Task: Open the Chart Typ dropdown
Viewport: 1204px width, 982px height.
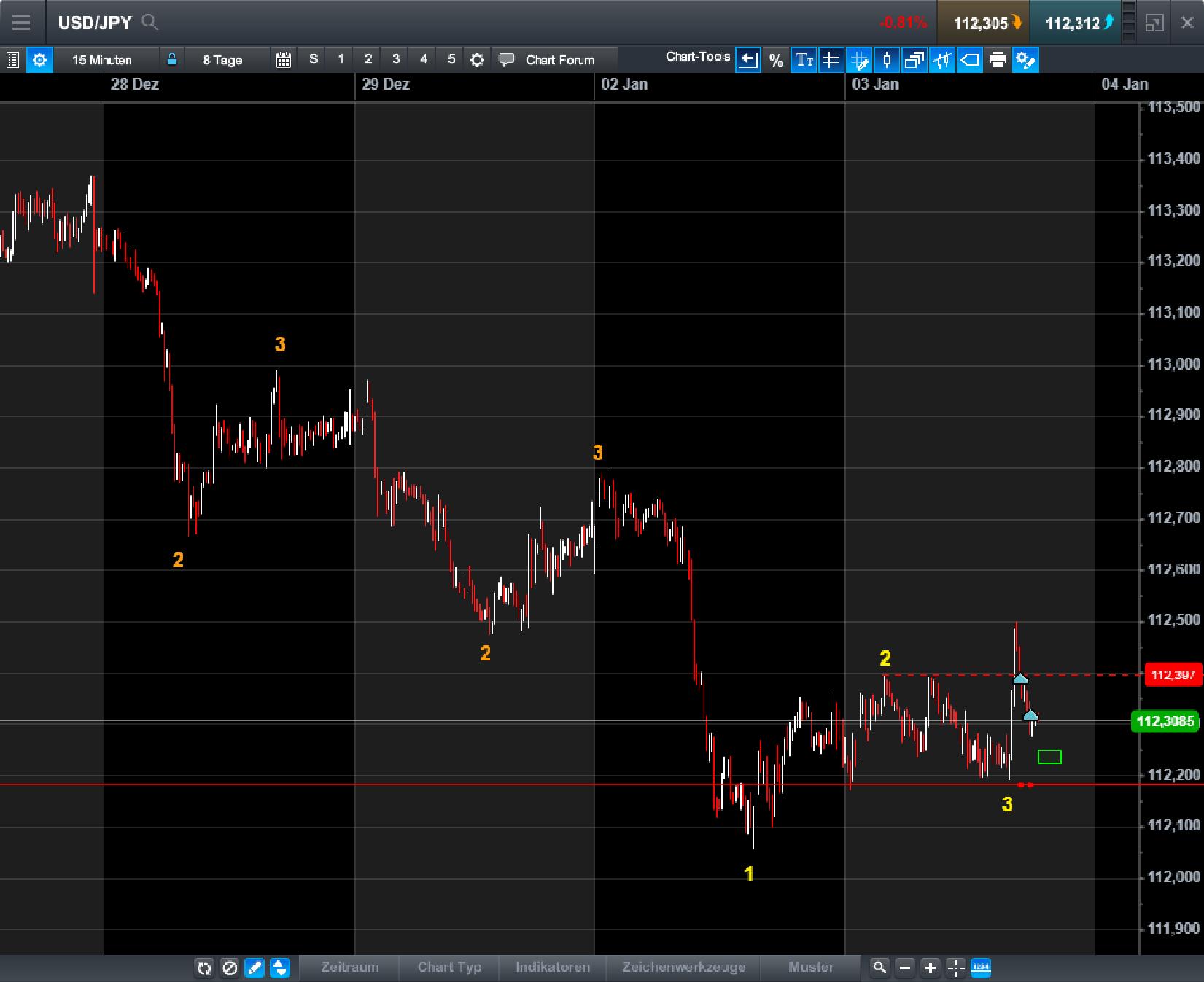Action: point(448,967)
